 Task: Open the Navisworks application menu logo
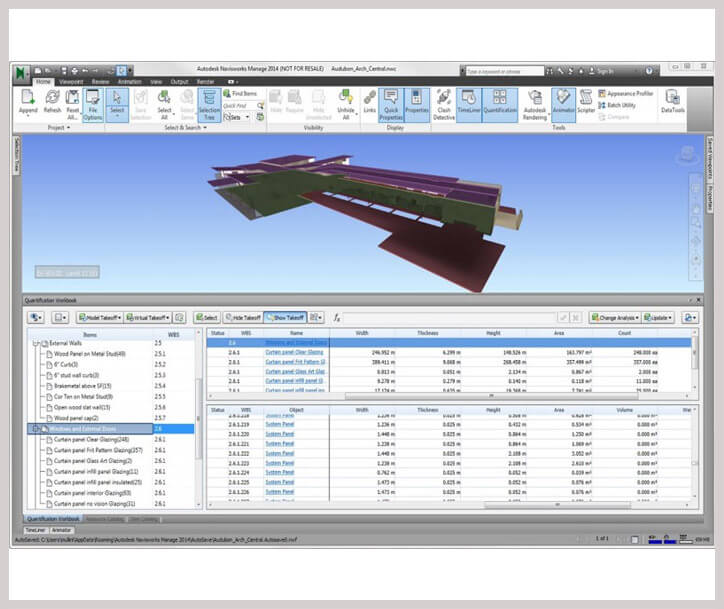point(21,73)
